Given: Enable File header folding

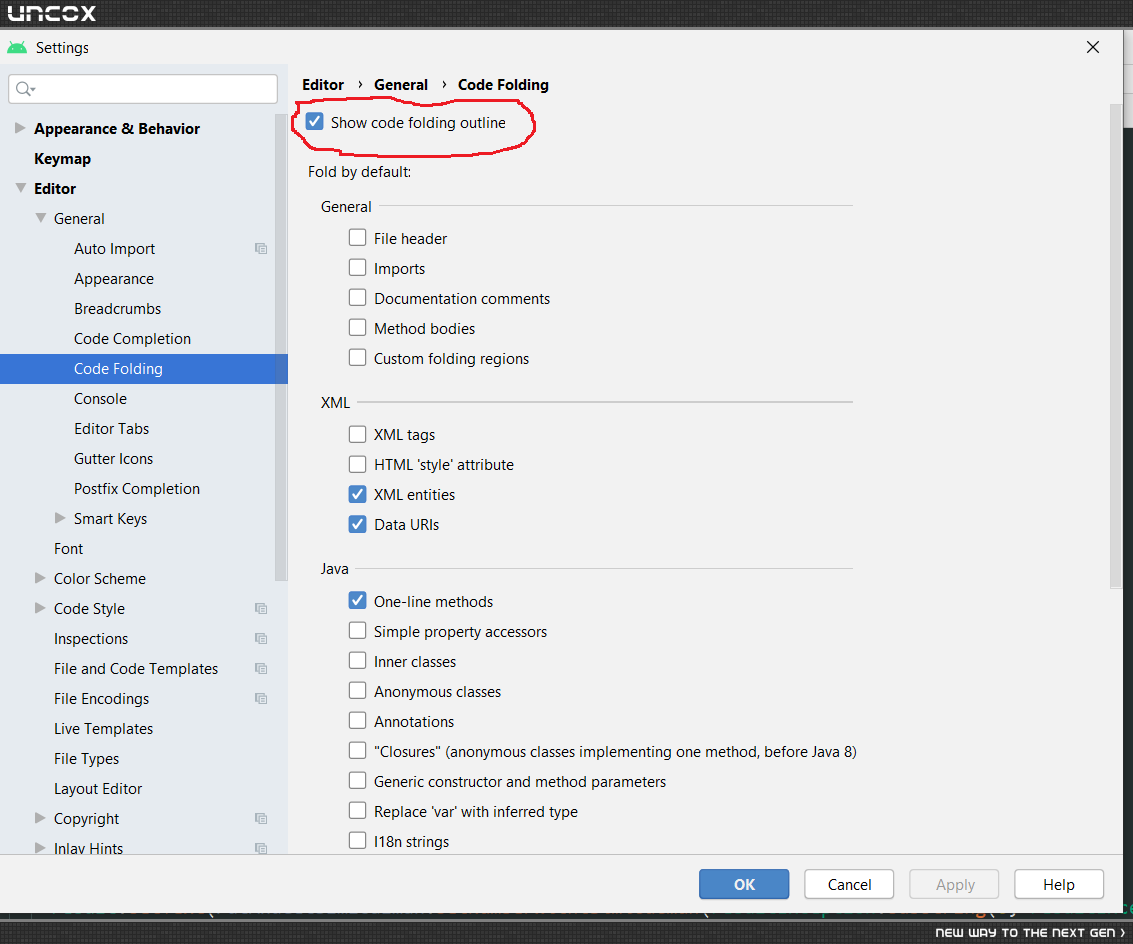Looking at the screenshot, I should [x=357, y=238].
